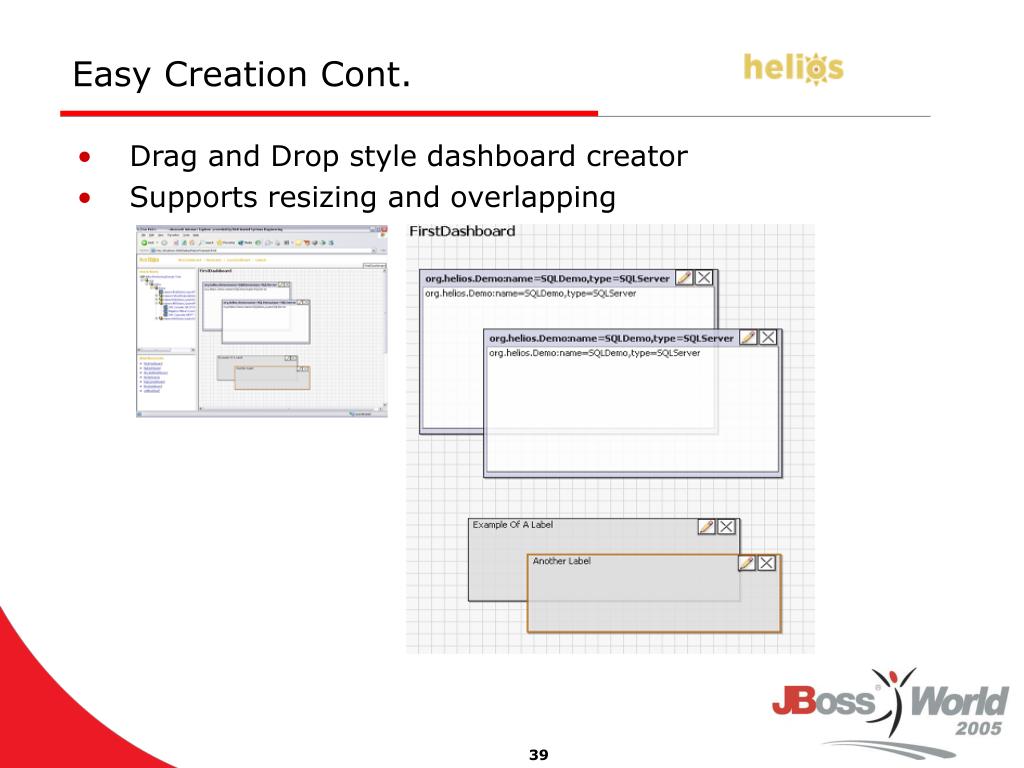Select bold title bar of rear SQLServer panel

(547, 278)
